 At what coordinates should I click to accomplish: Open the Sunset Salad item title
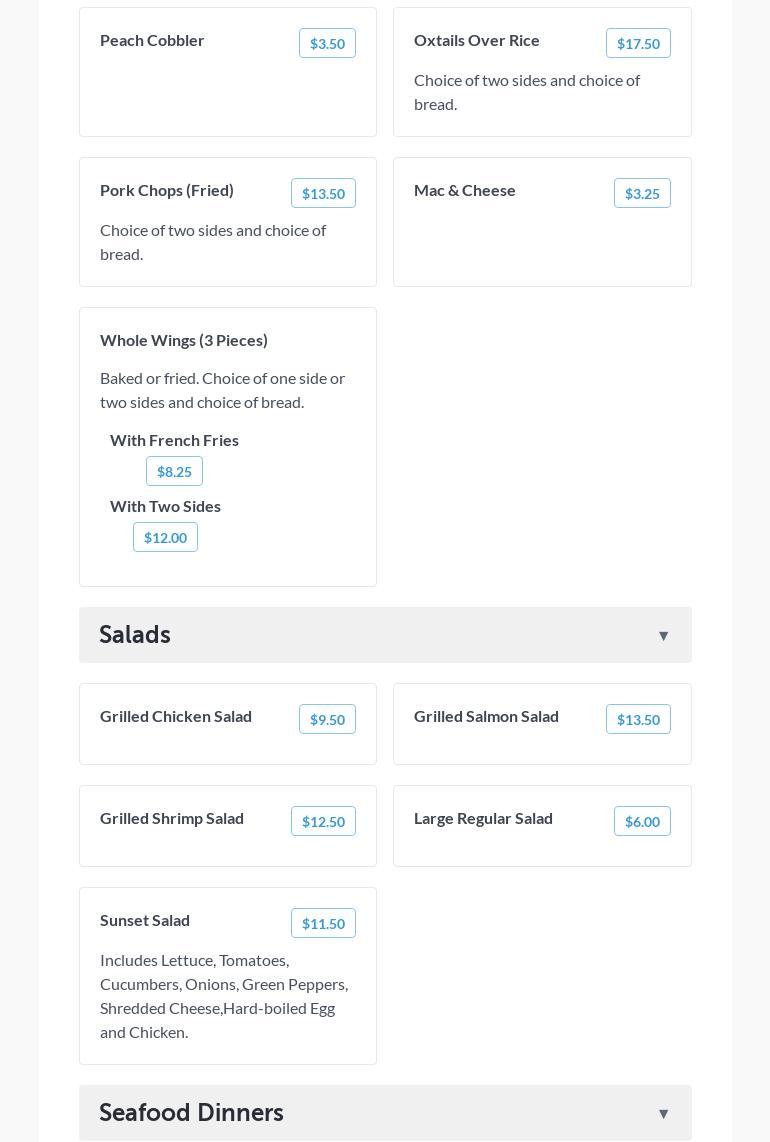tap(145, 920)
